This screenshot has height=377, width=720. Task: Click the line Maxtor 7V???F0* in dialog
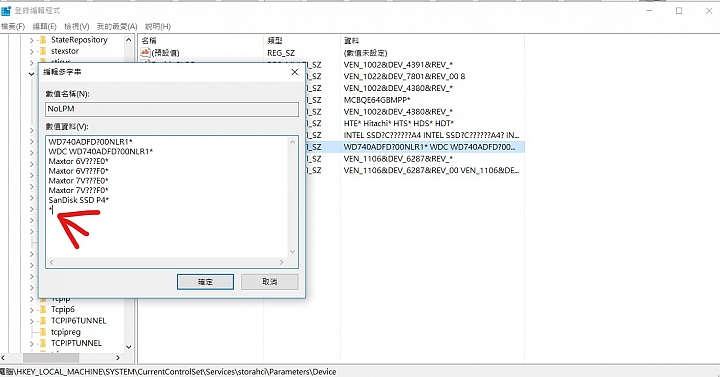coord(79,190)
